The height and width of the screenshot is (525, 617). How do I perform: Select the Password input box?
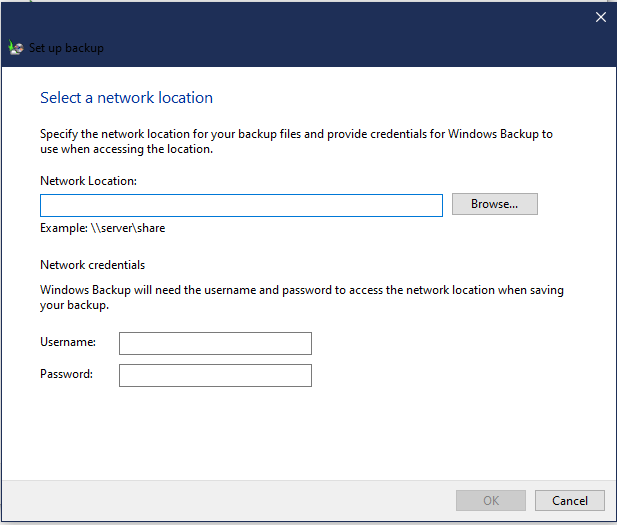(215, 375)
